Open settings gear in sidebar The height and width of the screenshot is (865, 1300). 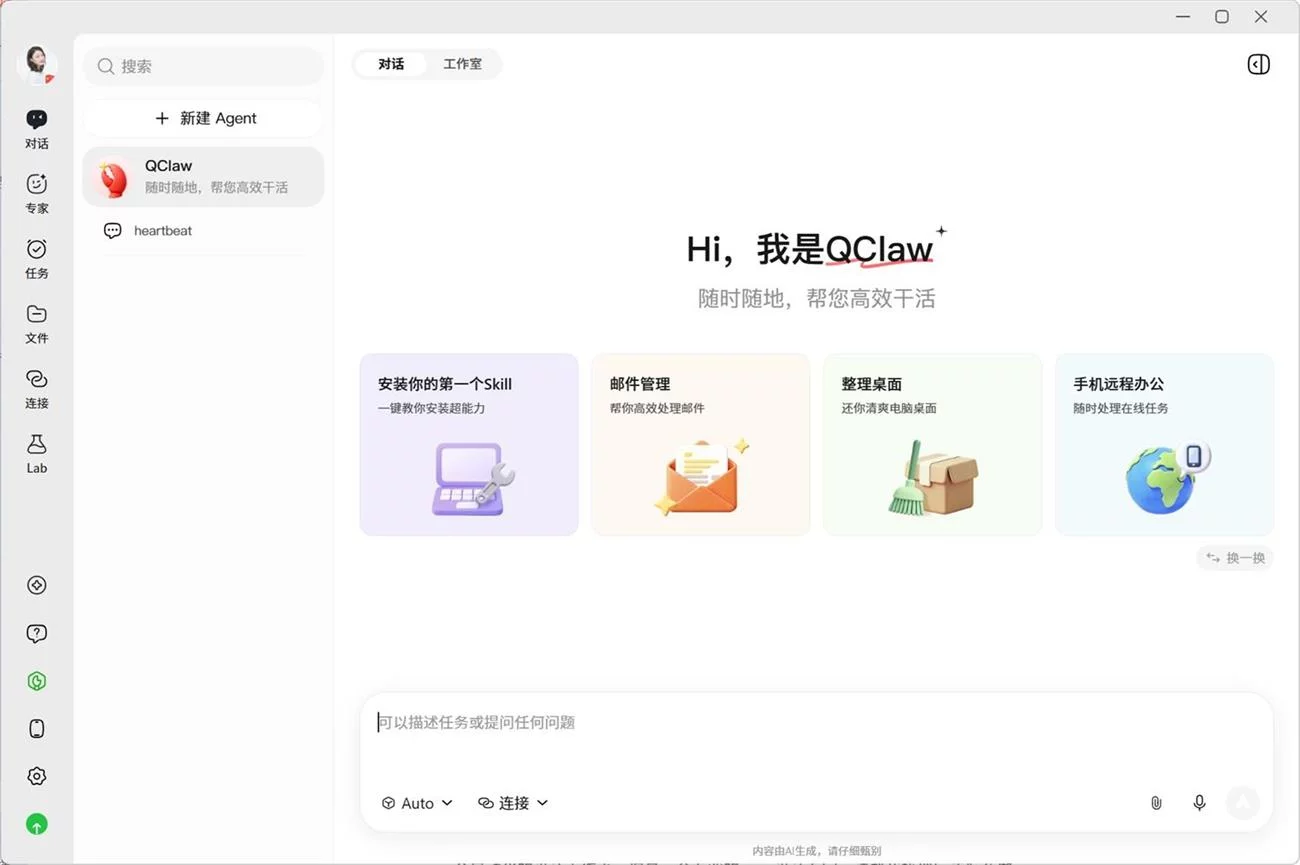coord(37,777)
